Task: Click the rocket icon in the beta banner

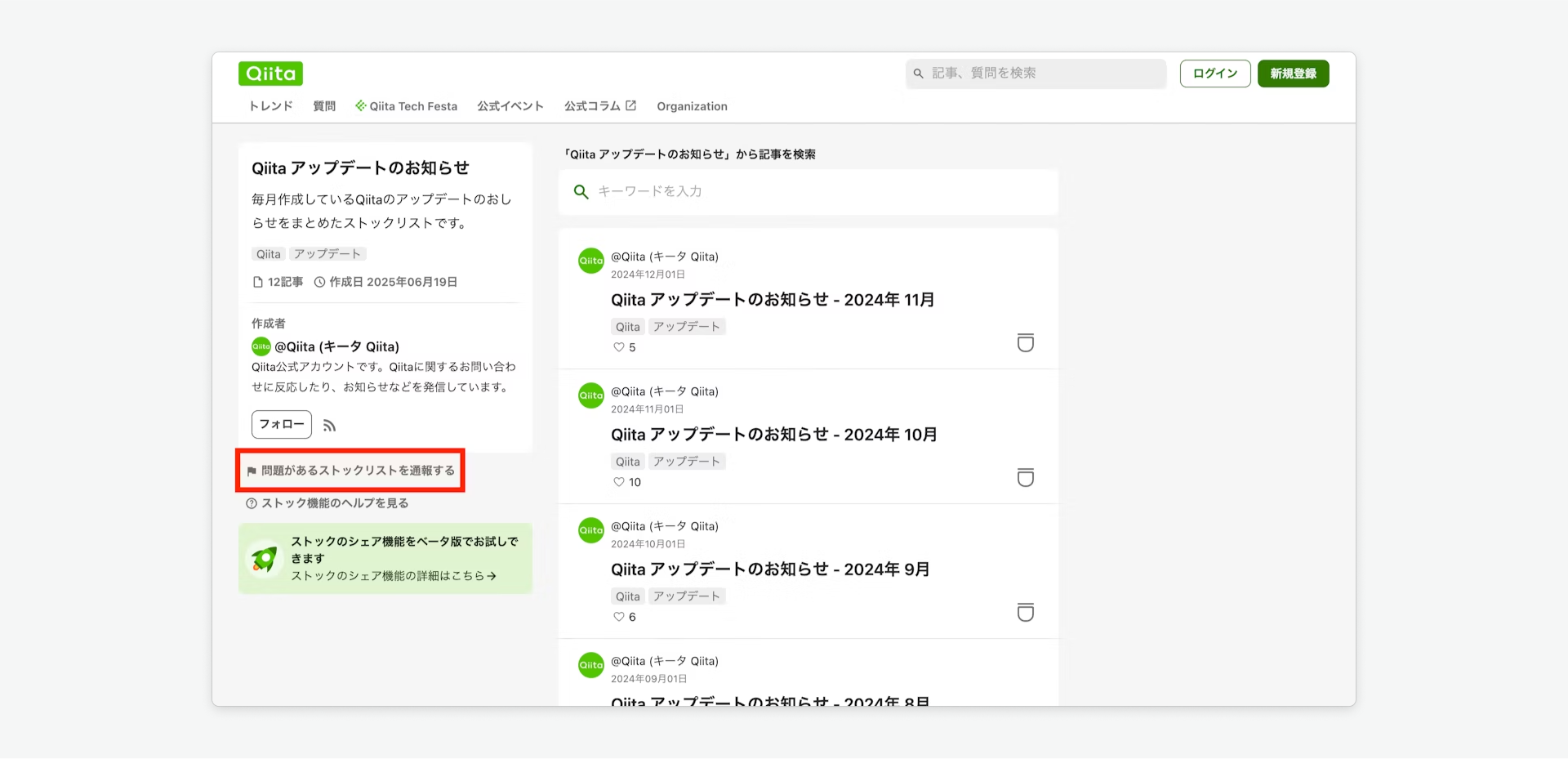Action: (x=264, y=559)
